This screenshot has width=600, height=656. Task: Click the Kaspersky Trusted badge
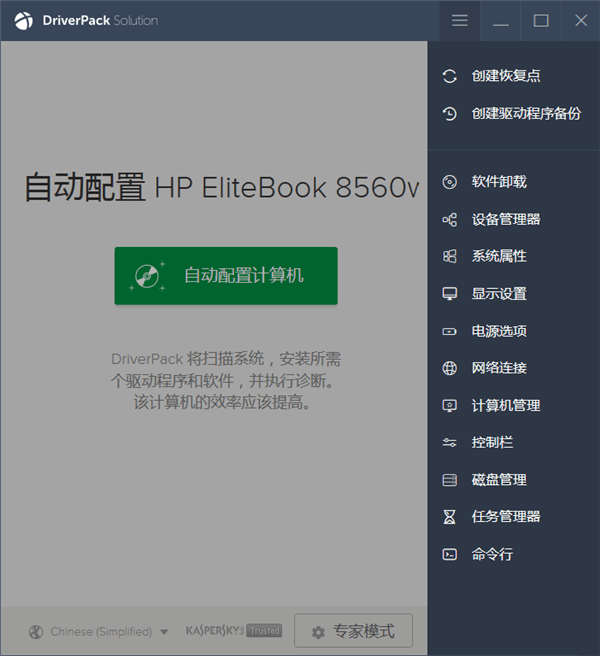233,630
